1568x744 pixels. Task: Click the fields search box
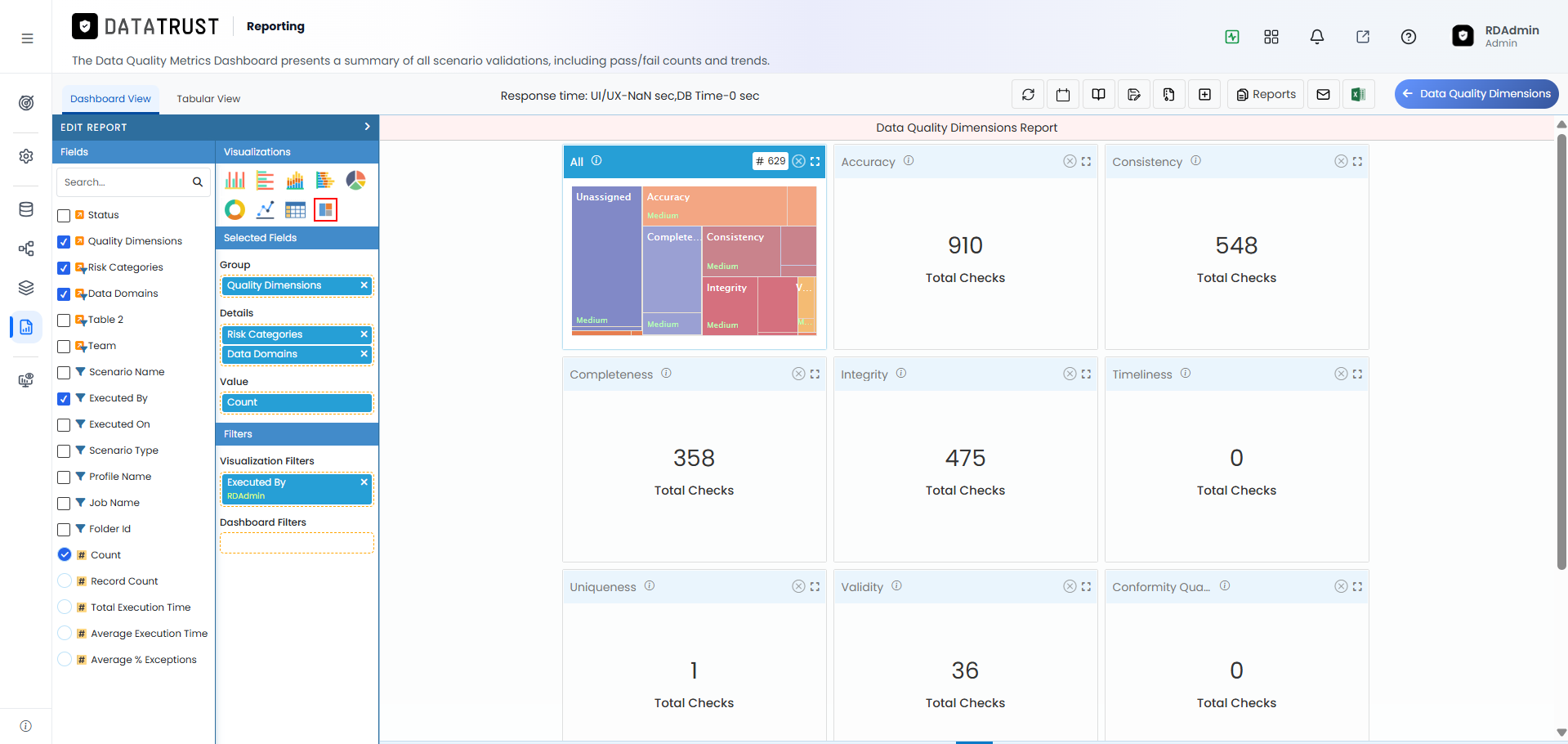pos(134,182)
